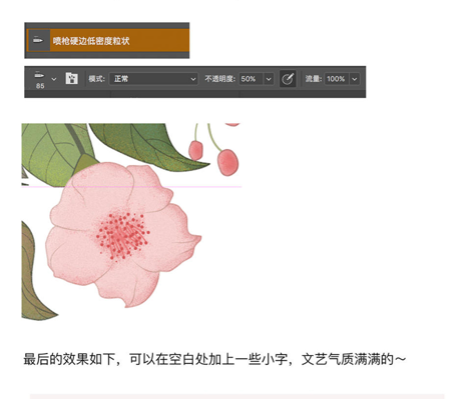
Task: Expand the brush preset picker arrow
Action: 54,79
